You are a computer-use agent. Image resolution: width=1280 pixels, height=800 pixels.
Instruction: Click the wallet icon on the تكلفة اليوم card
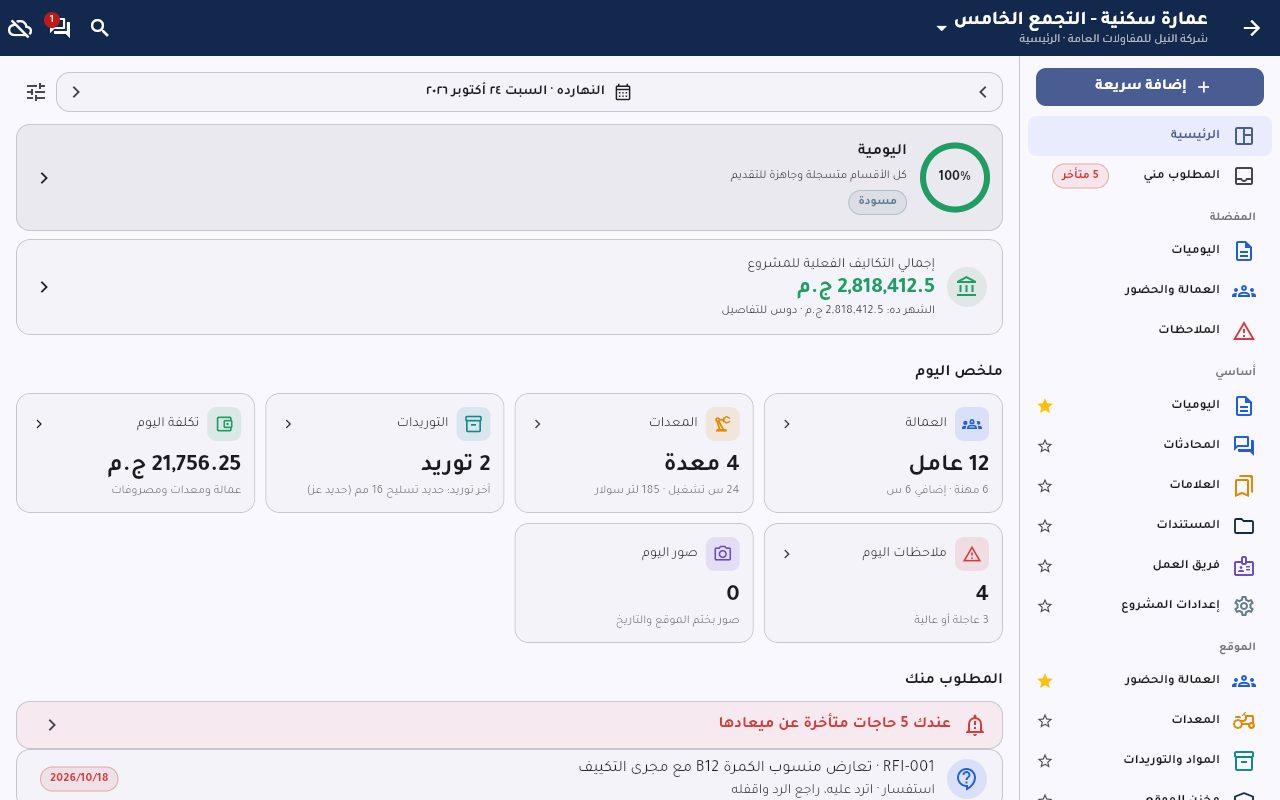tap(225, 424)
